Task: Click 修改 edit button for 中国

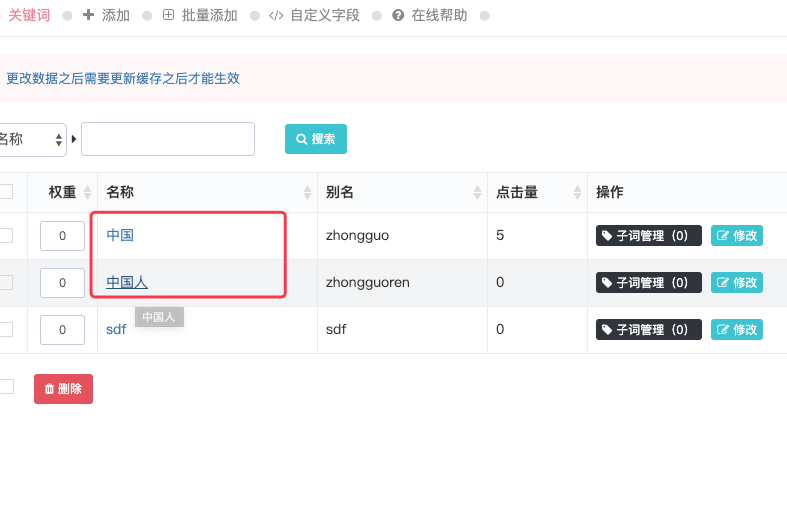Action: [737, 235]
